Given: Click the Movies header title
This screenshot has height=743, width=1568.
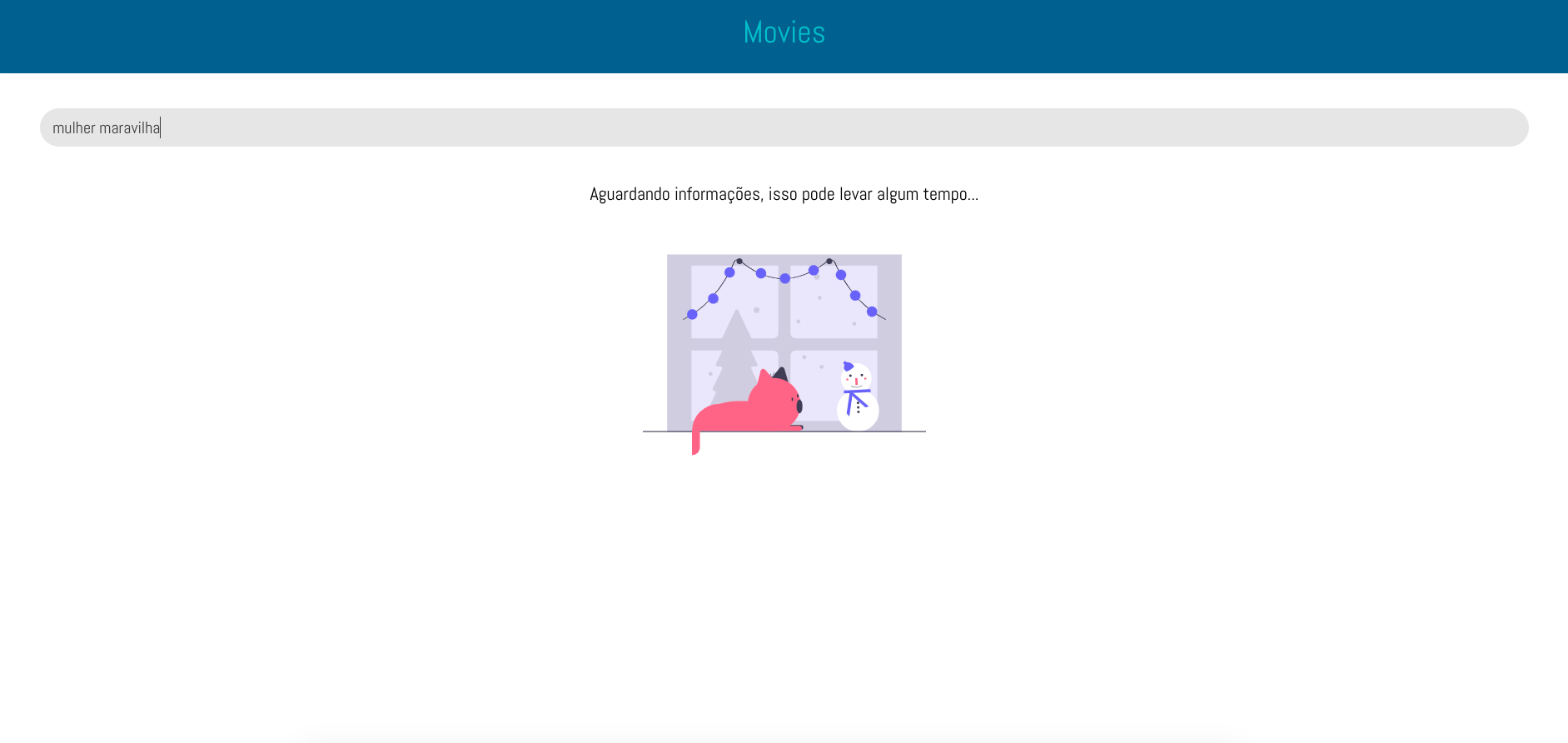Looking at the screenshot, I should coord(784,32).
